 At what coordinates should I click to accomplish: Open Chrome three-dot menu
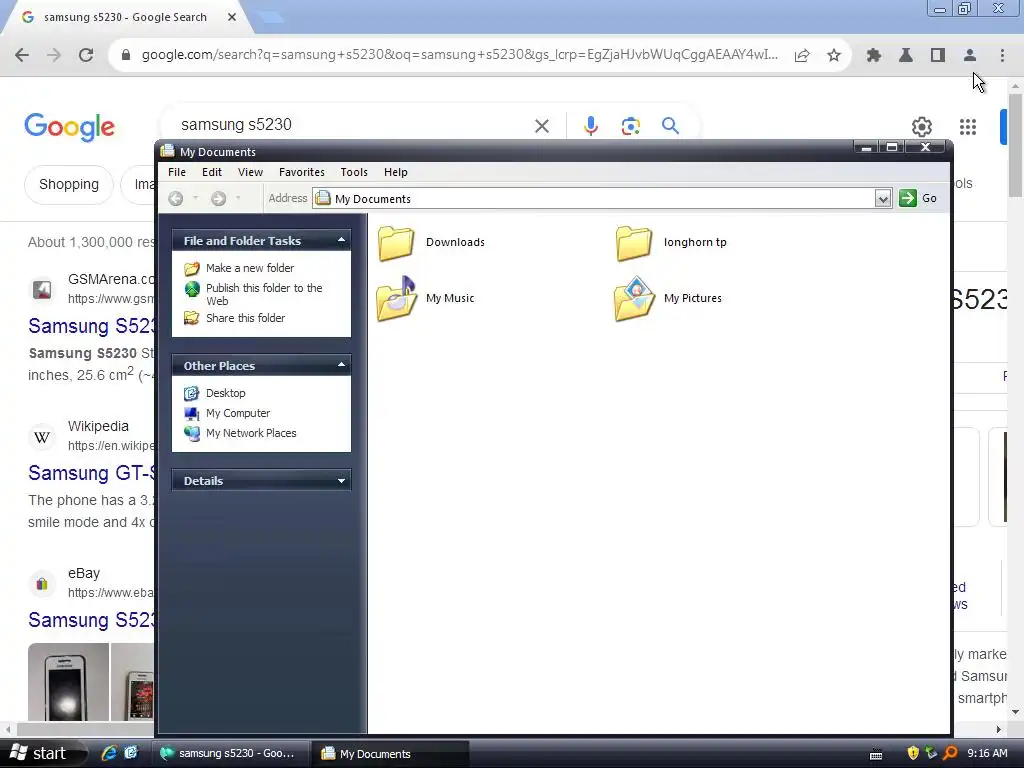[x=1002, y=56]
